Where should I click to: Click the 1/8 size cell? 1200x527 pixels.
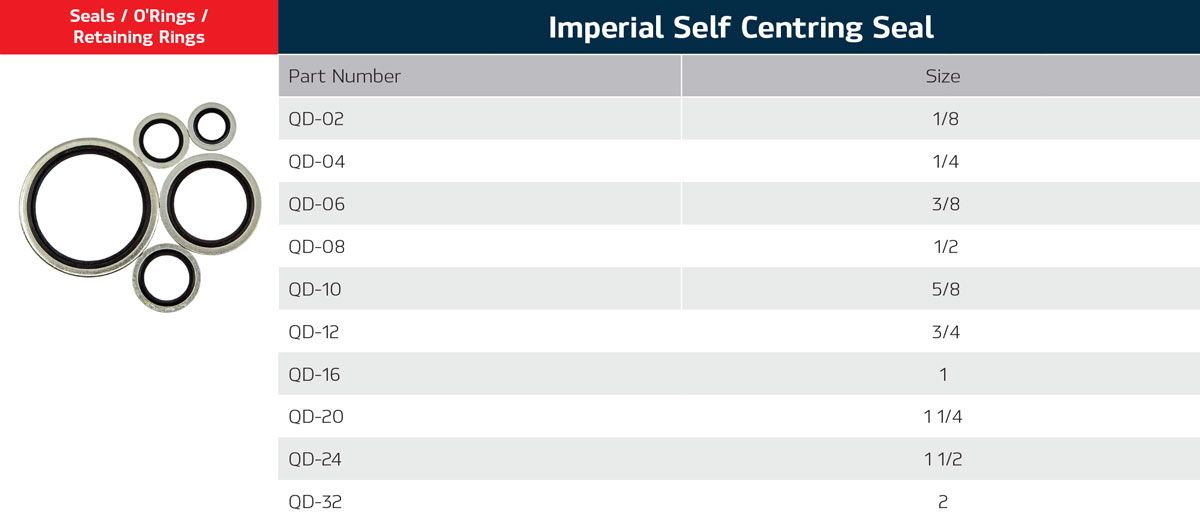click(943, 119)
